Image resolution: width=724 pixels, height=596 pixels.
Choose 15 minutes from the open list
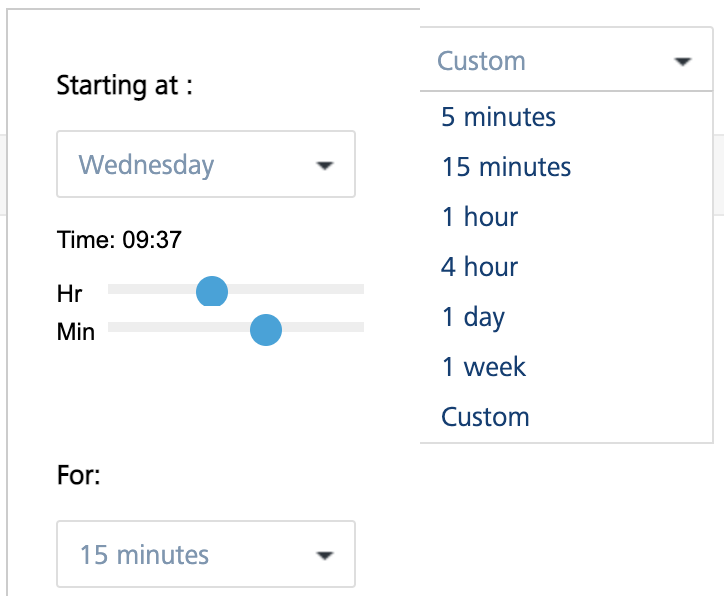point(506,167)
